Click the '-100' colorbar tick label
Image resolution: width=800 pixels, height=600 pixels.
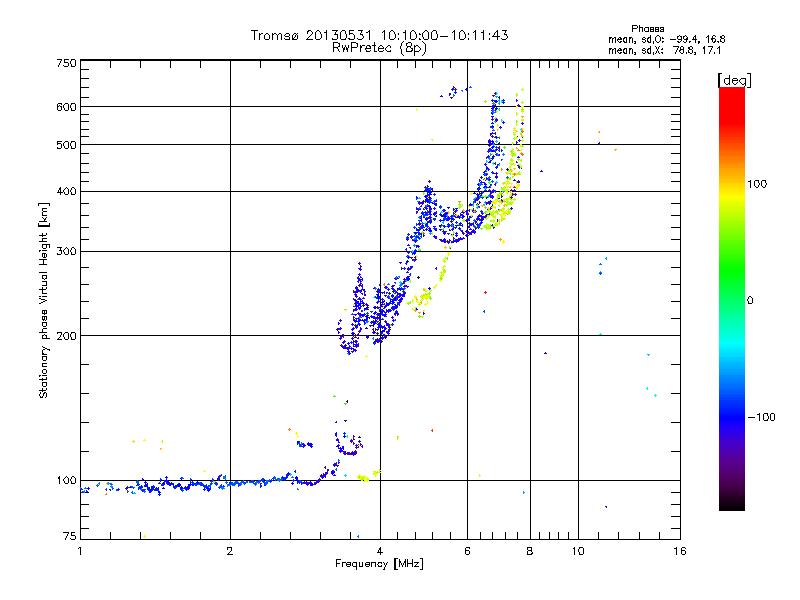tap(761, 417)
